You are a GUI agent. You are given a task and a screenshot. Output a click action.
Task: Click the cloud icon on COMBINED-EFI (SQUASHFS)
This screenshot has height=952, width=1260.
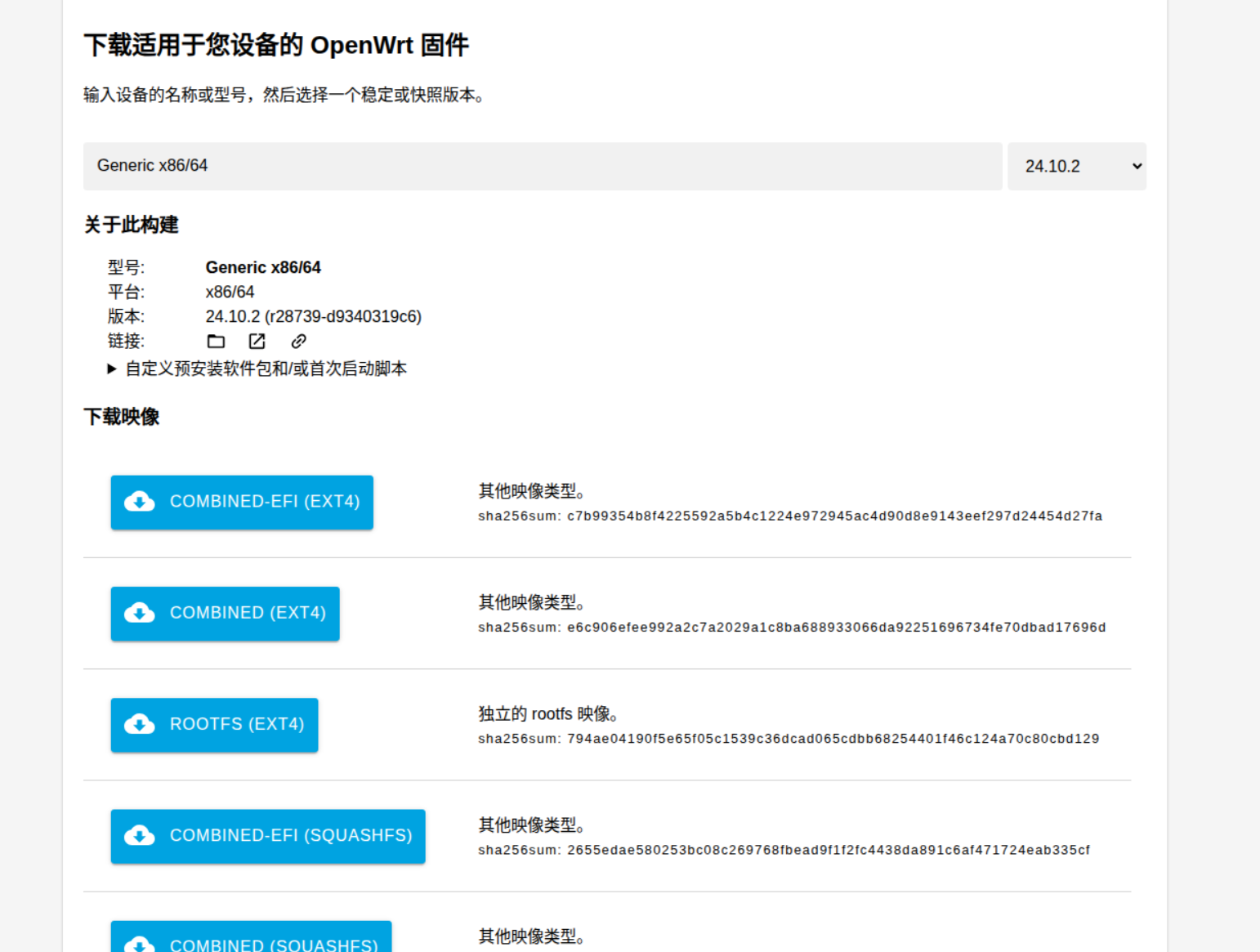point(140,835)
